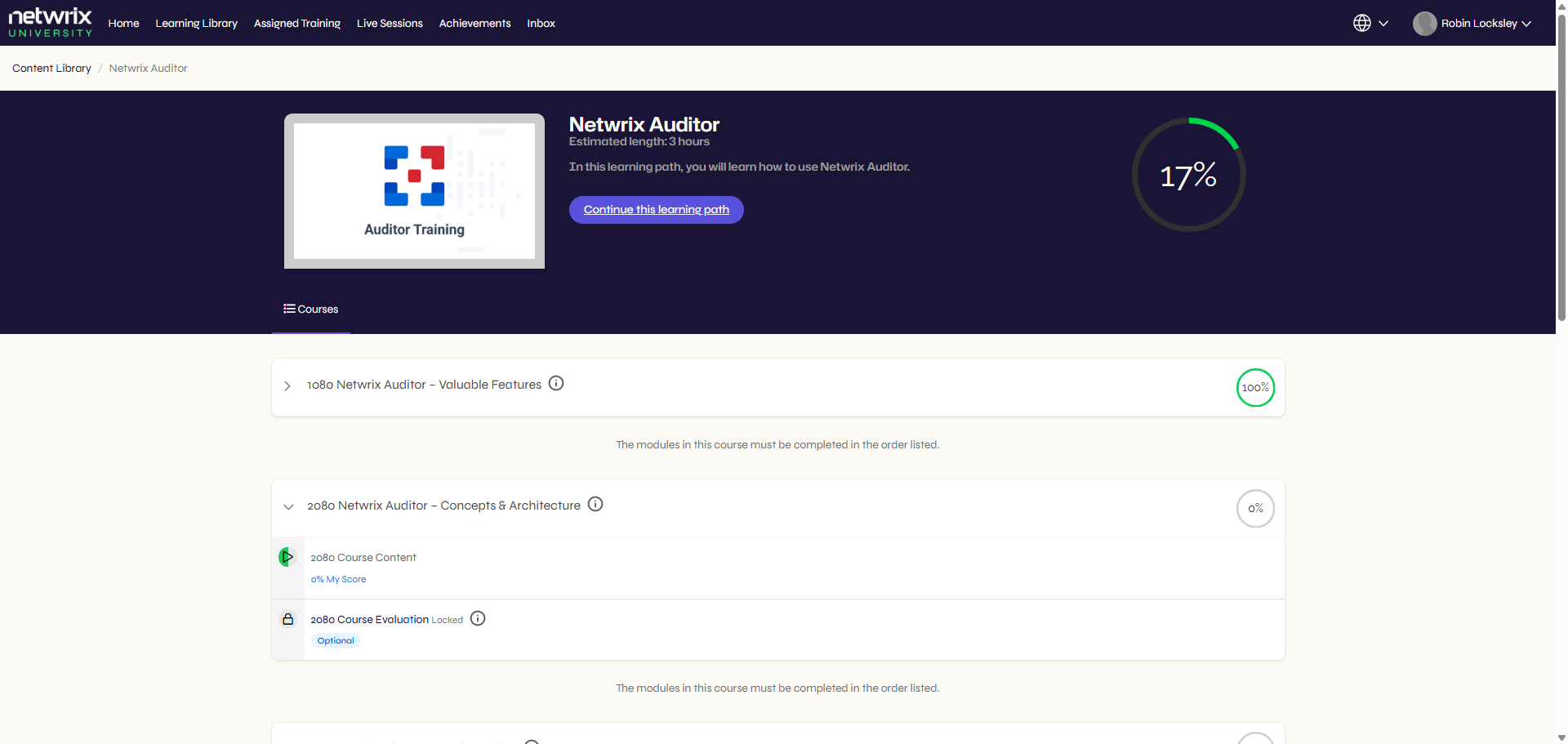Click info icon beside Valuable Features course
The image size is (1568, 744).
click(x=556, y=383)
